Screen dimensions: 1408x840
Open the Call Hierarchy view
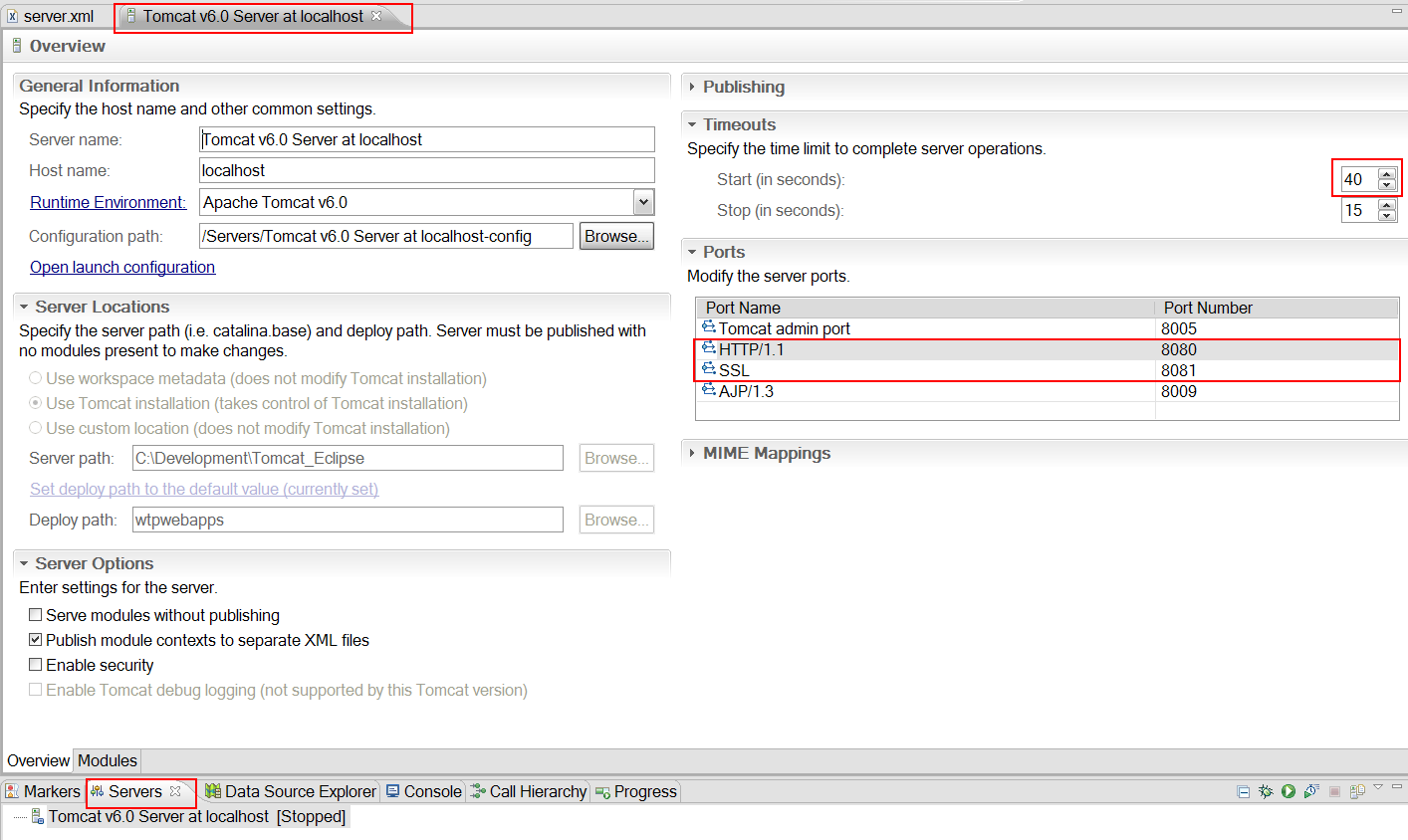point(529,791)
